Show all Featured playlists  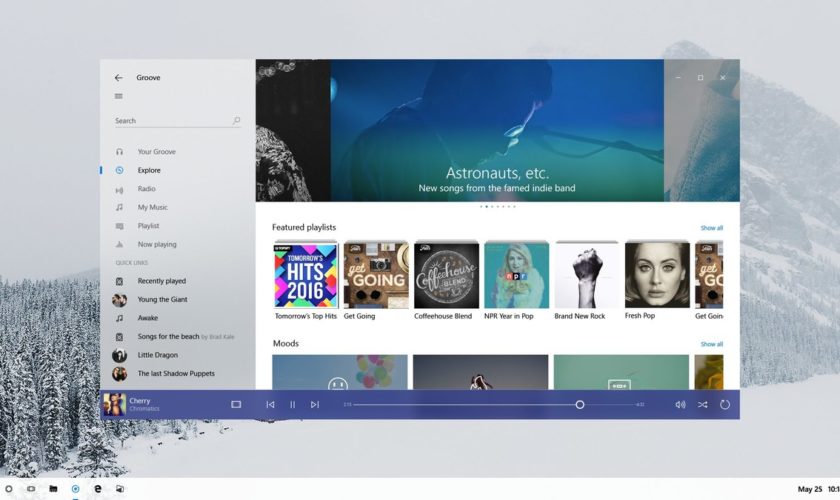click(x=711, y=228)
